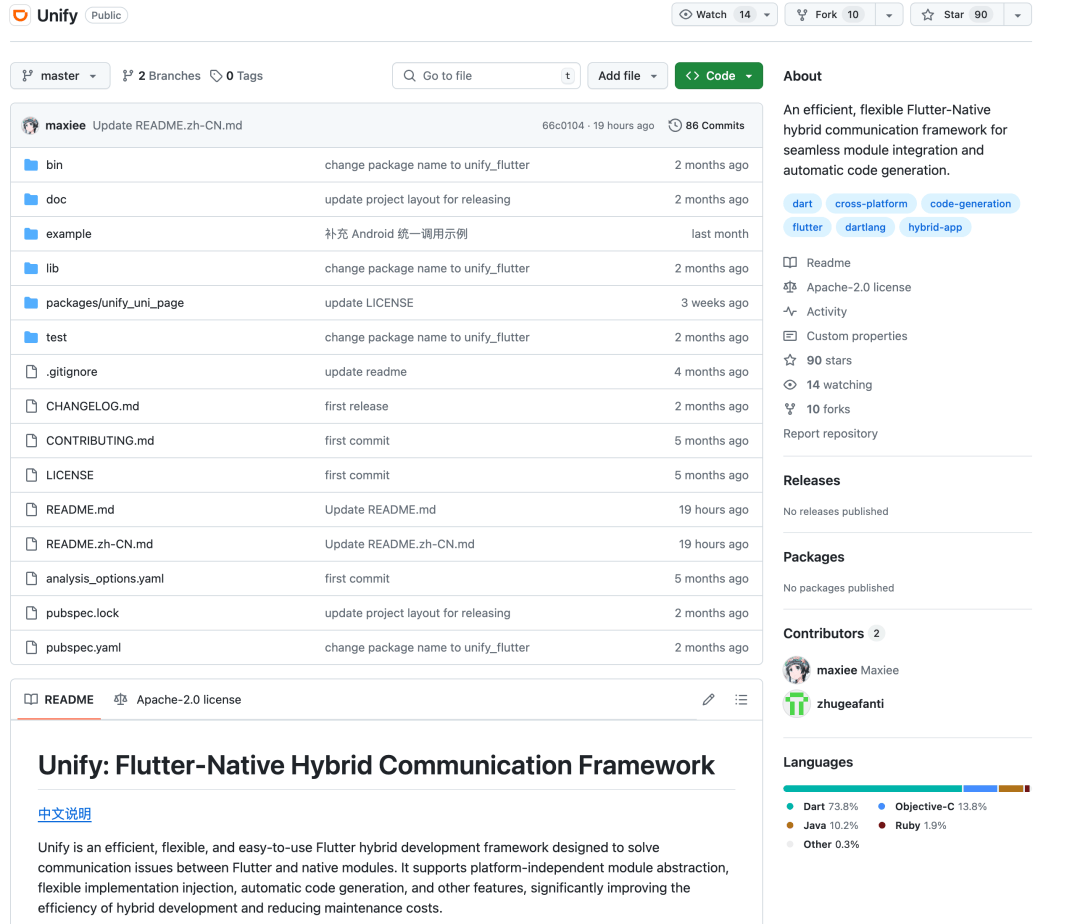Switch to the Apache-2.0 license tab

[x=178, y=700]
